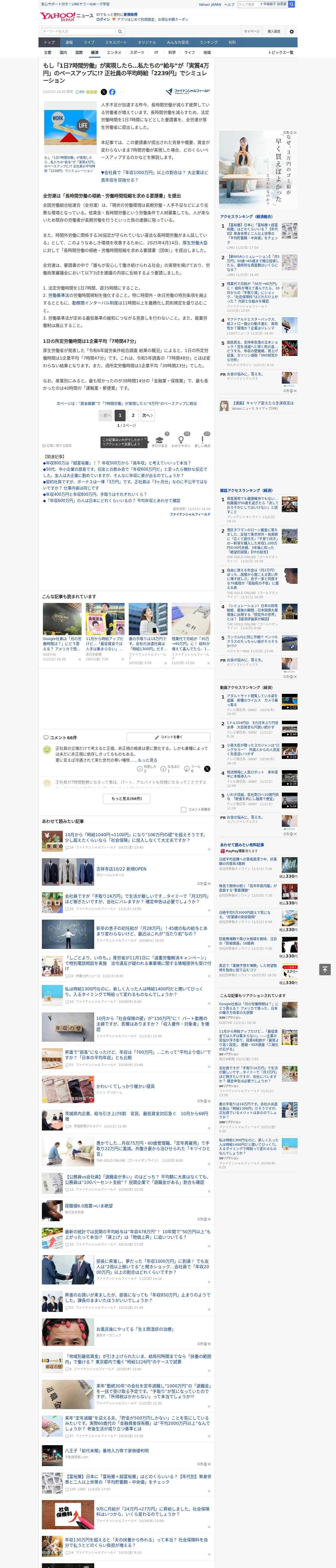Click the blue web search button in header
336x1568 pixels.
point(292,4)
